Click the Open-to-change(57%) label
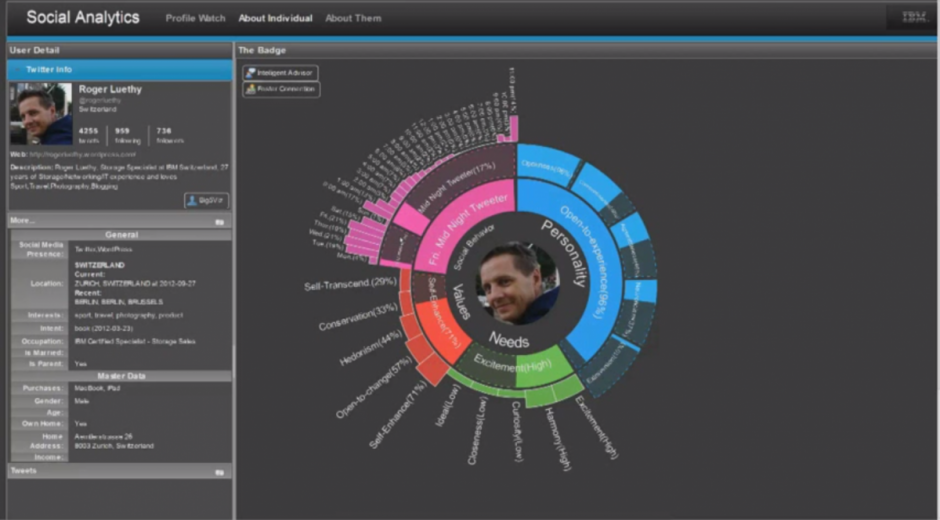 [373, 387]
